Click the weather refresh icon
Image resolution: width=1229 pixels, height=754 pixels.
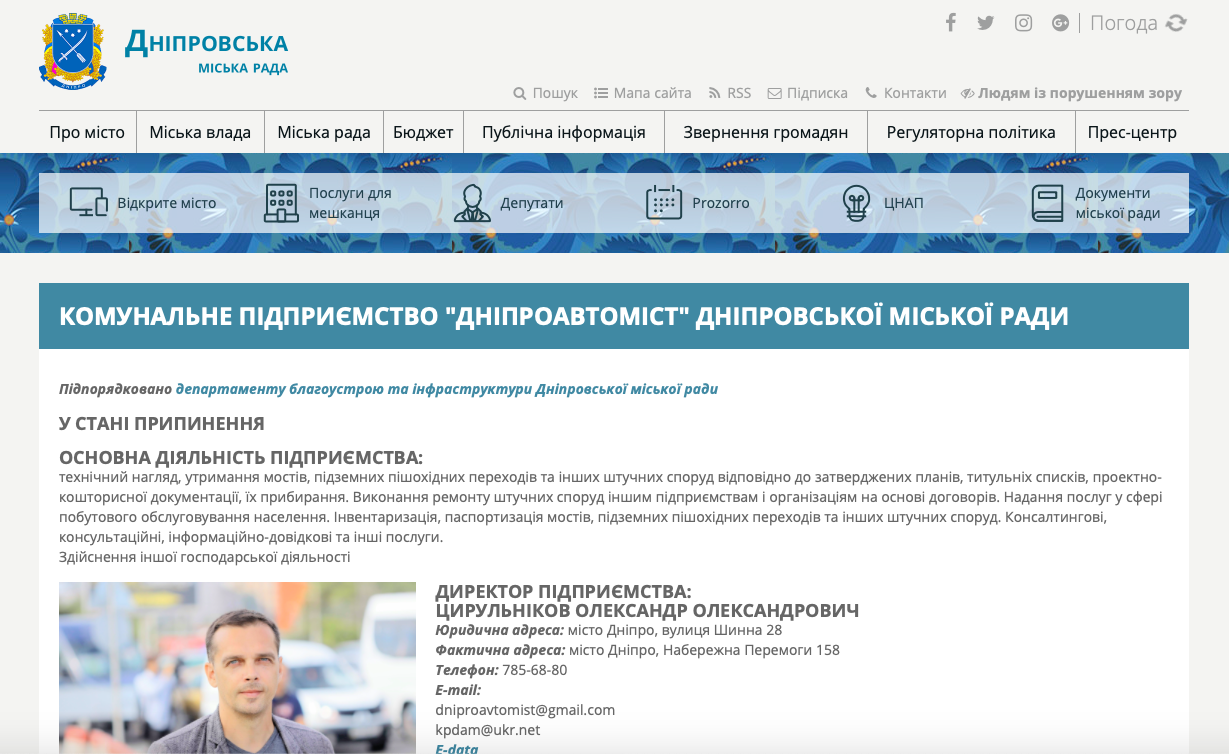pyautogui.click(x=1176, y=23)
